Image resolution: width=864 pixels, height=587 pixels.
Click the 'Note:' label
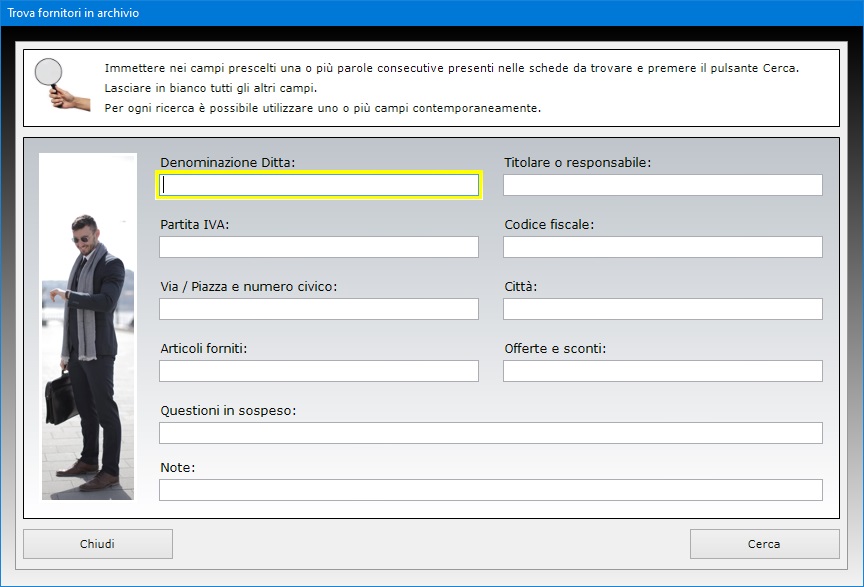[x=178, y=467]
